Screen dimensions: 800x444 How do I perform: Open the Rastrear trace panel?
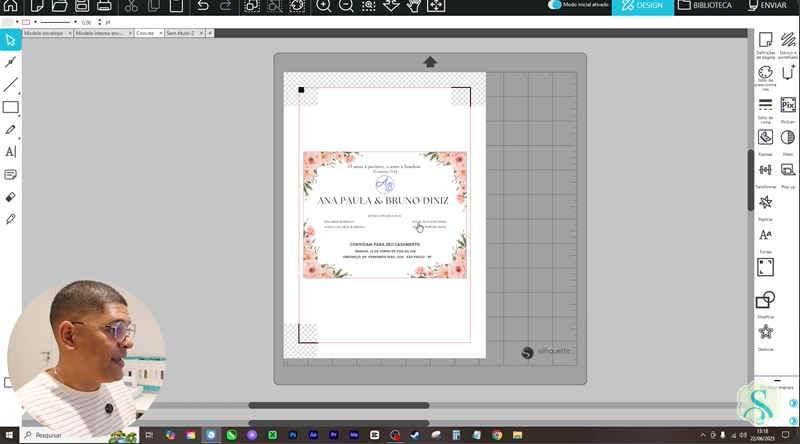click(x=765, y=142)
